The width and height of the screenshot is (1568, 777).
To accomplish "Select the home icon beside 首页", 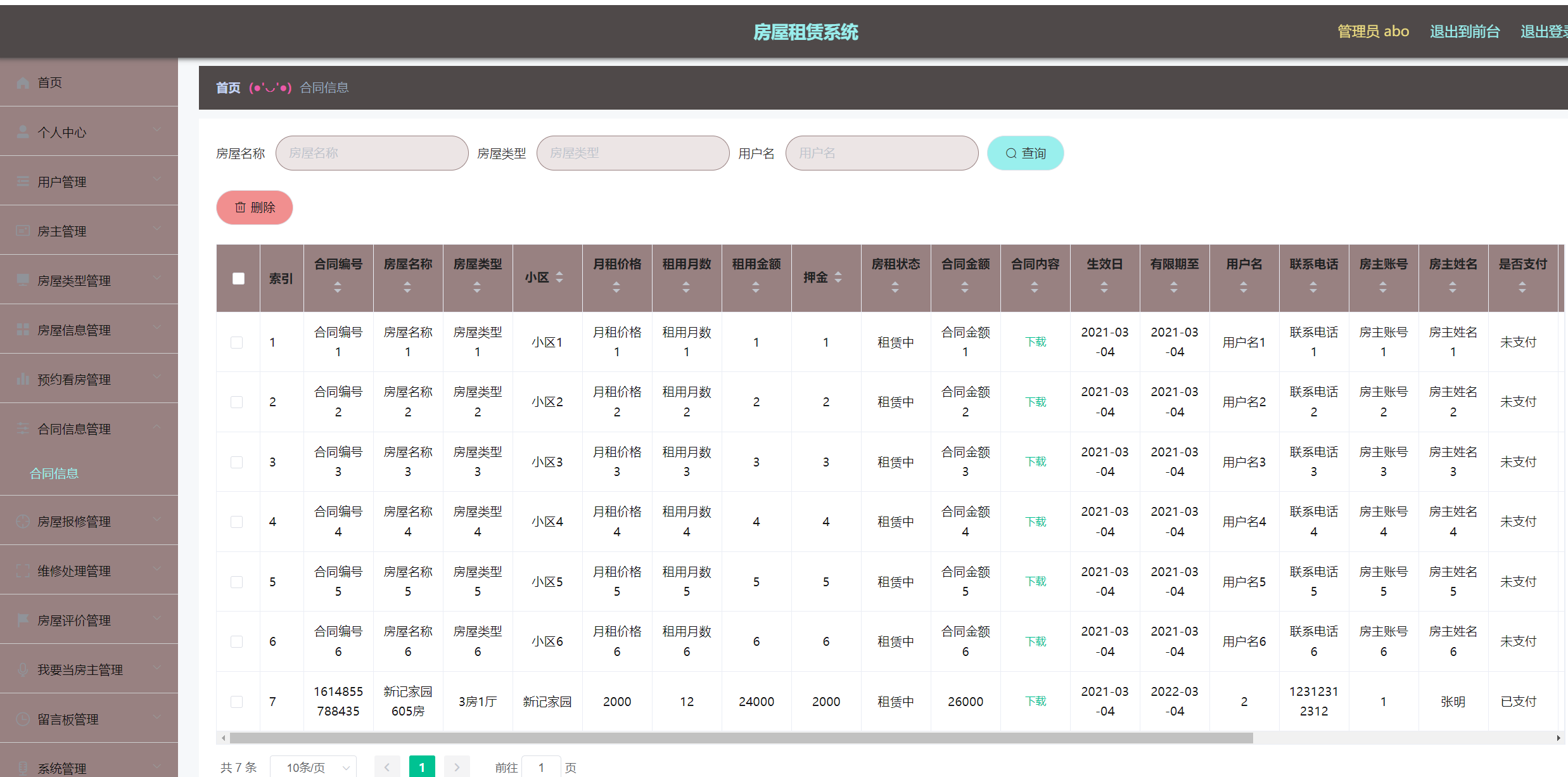I will coord(22,82).
